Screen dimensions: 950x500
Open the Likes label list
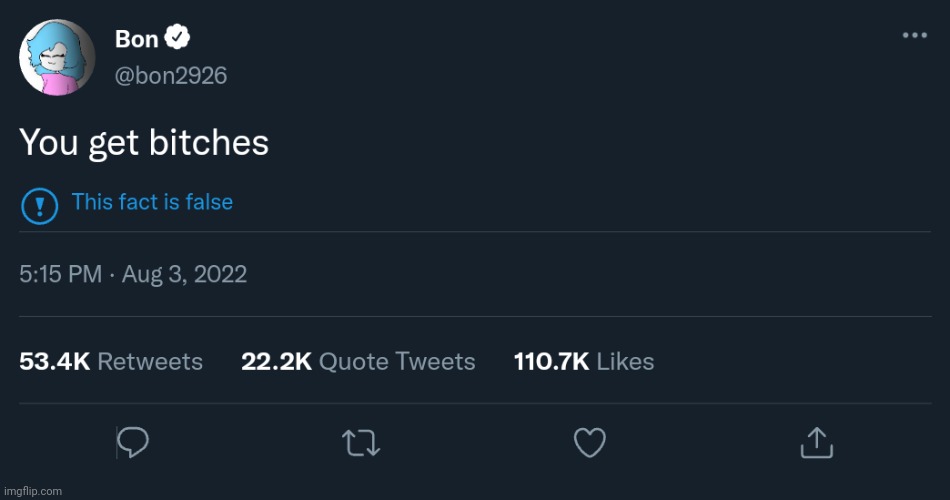[x=625, y=361]
